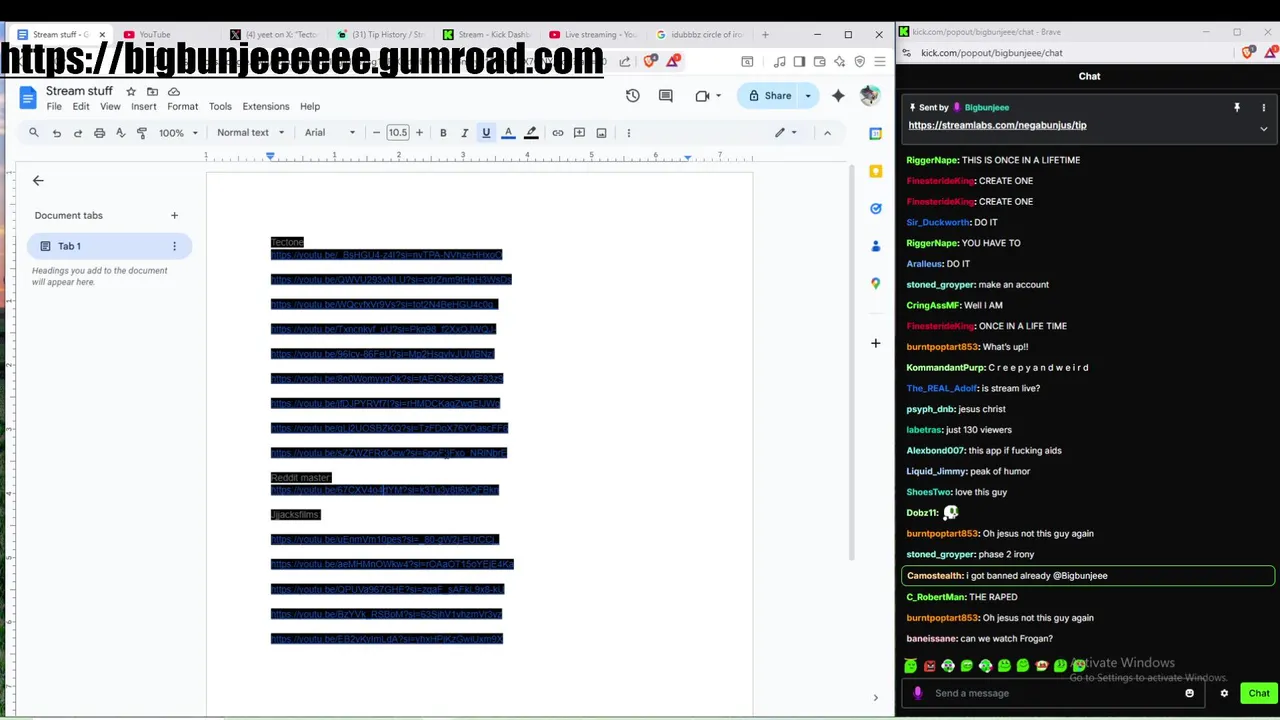Collapse the Docs menus chevron

pyautogui.click(x=827, y=133)
